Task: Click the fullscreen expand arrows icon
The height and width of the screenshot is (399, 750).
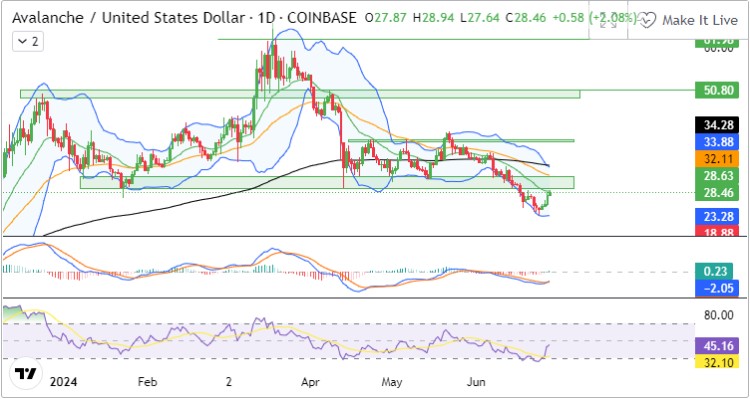Action: tap(608, 20)
